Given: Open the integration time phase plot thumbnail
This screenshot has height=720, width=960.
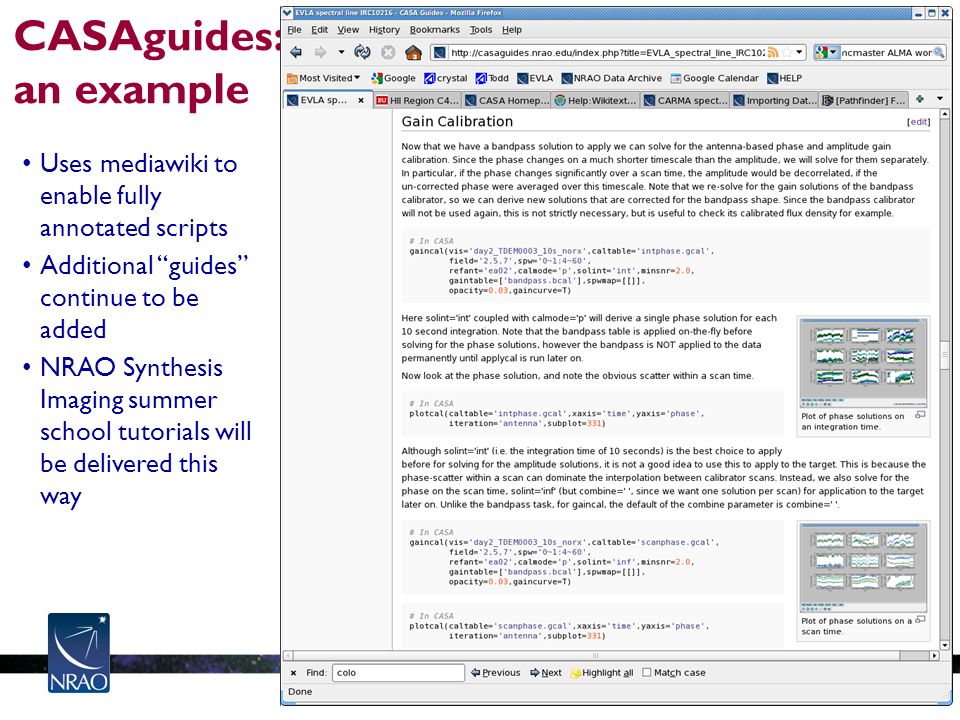Looking at the screenshot, I should point(863,363).
